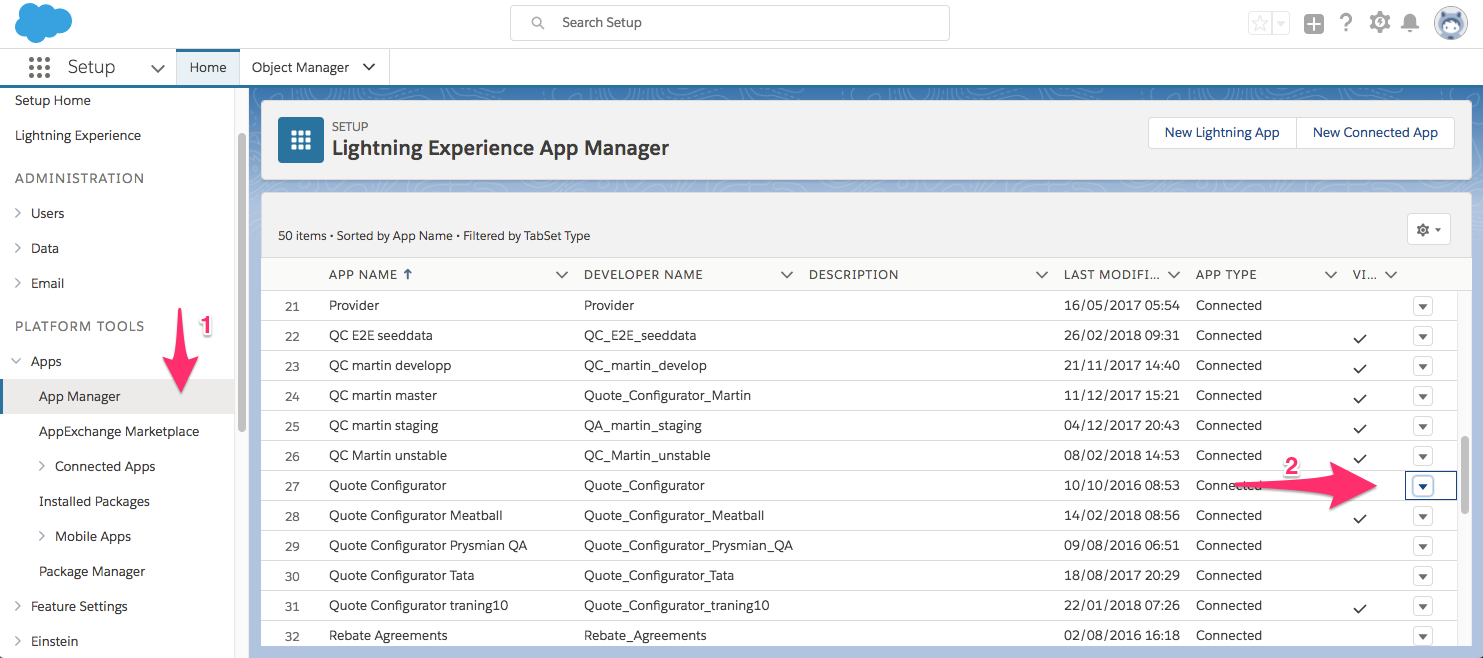Click the Salesforce cloud logo

click(x=42, y=21)
